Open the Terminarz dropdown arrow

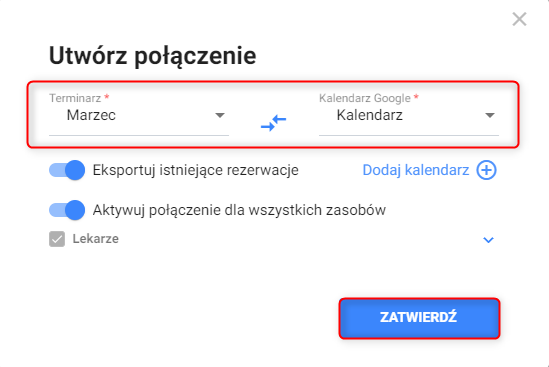[220, 115]
